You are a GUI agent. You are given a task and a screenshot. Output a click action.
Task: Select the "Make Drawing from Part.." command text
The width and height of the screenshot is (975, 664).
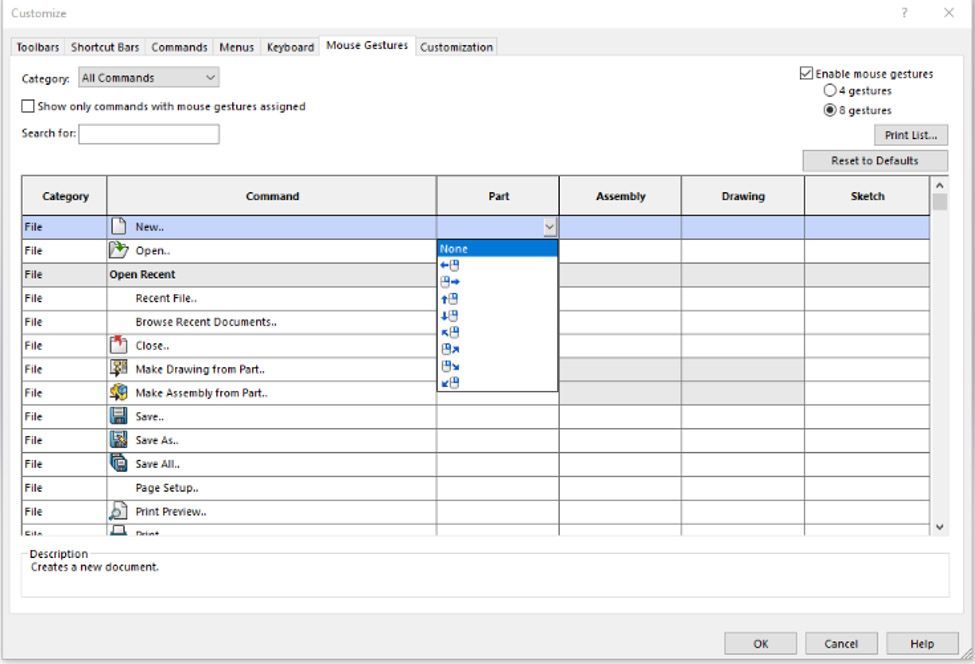200,369
